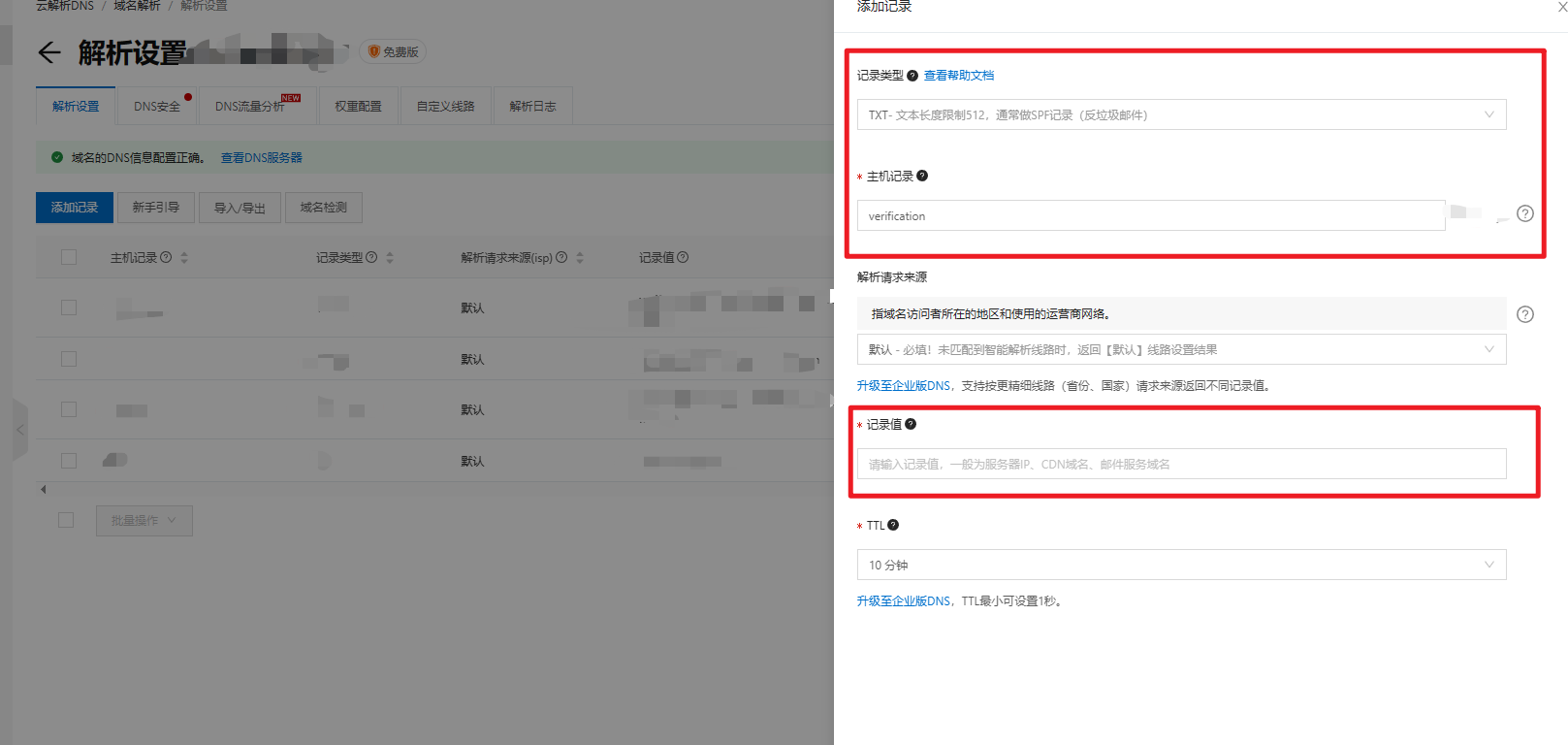Open the 批量操作 dropdown menu
The width and height of the screenshot is (1568, 745).
tap(144, 521)
